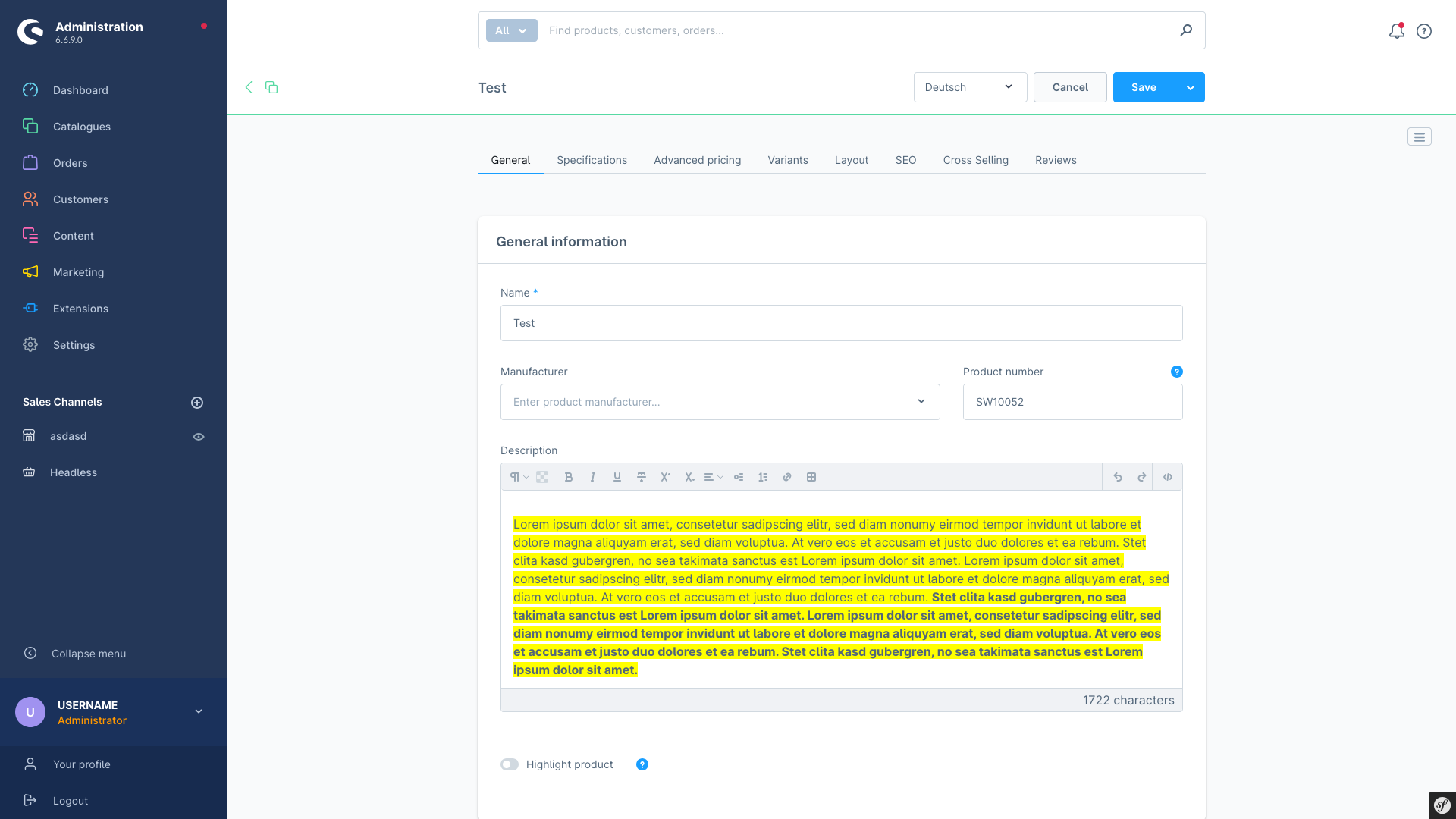1456x819 pixels.
Task: Click the bold formatting icon
Action: [568, 477]
